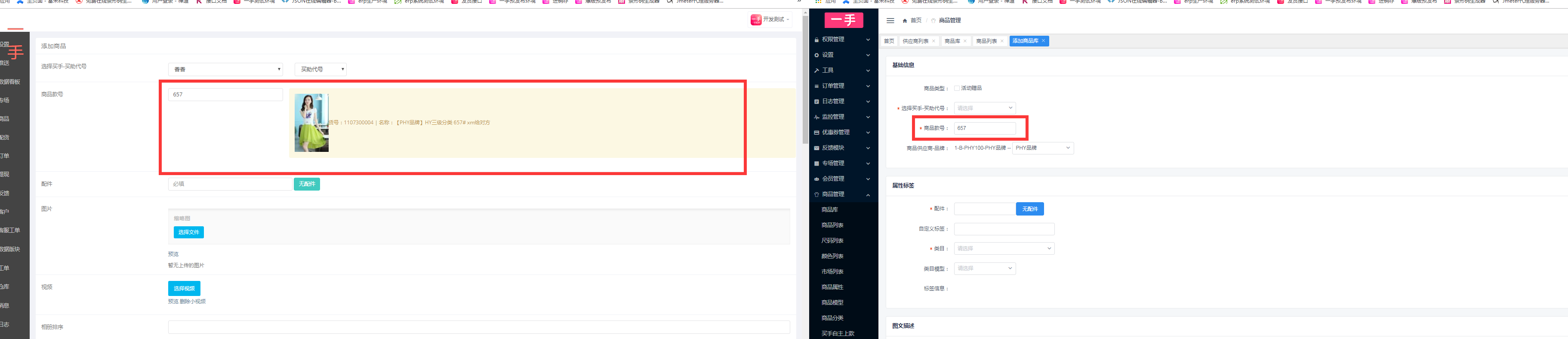Click the 商品款号 657 input in left page
The height and width of the screenshot is (339, 1568).
(225, 95)
